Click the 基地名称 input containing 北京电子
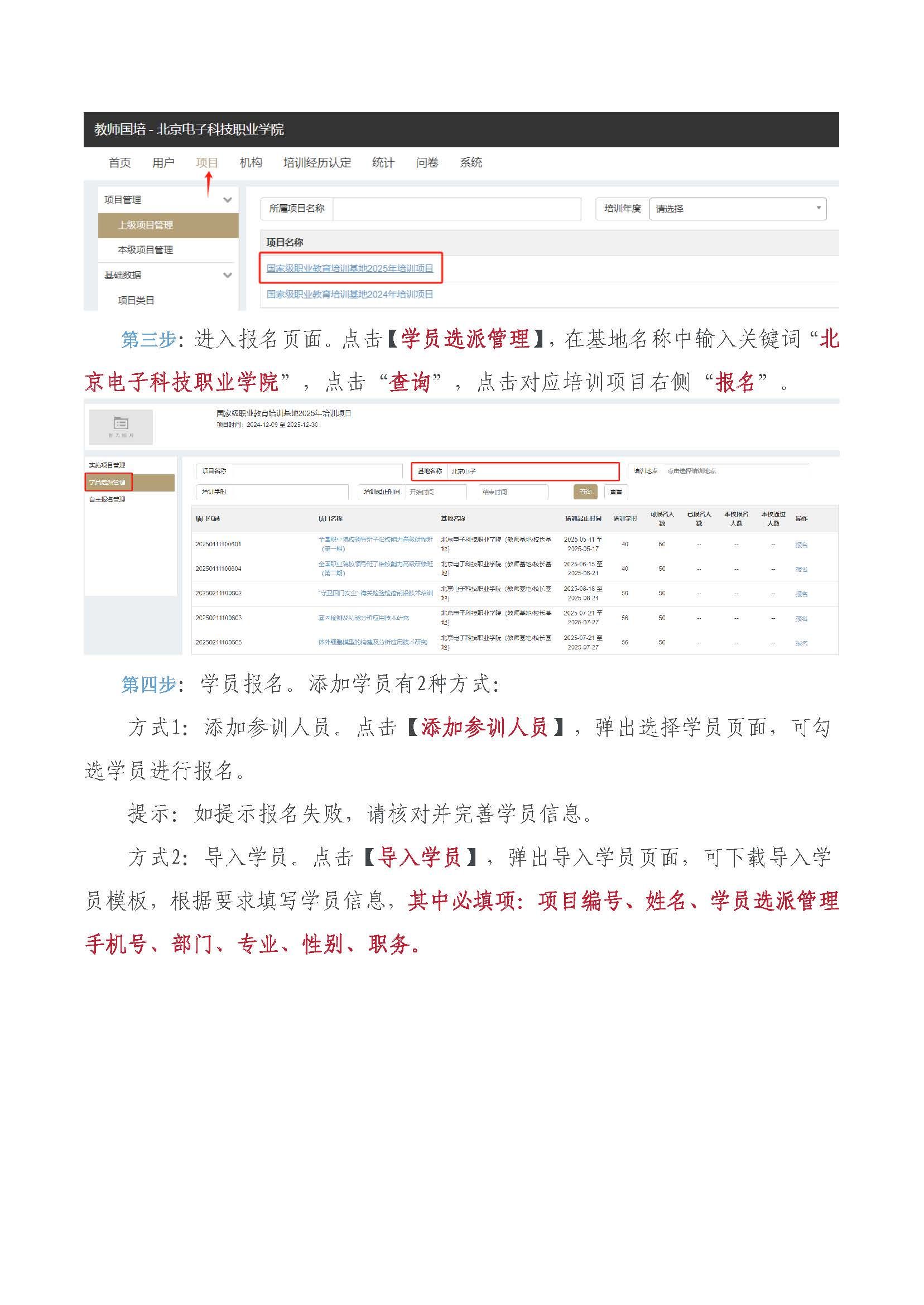 [531, 471]
